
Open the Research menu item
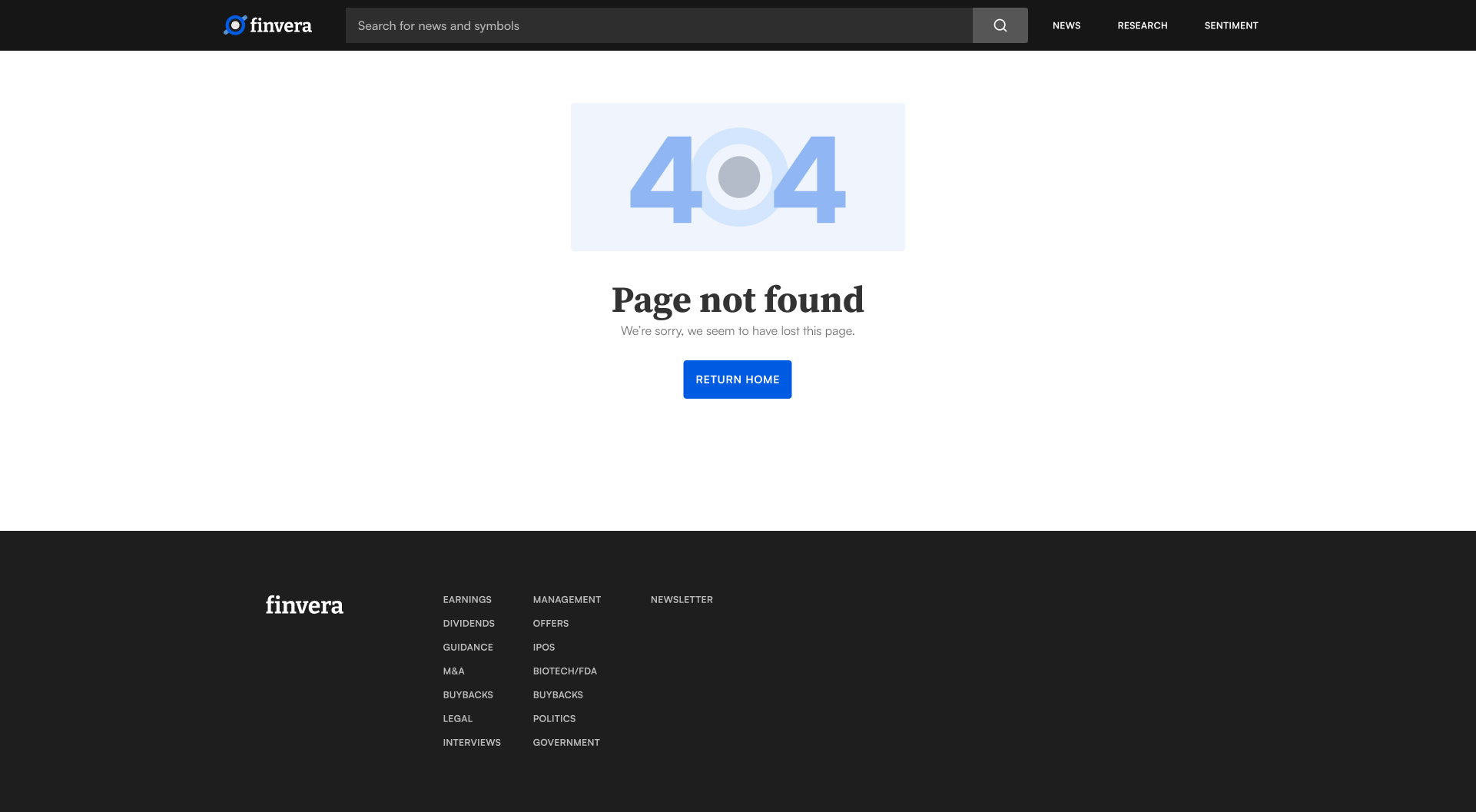(1142, 25)
